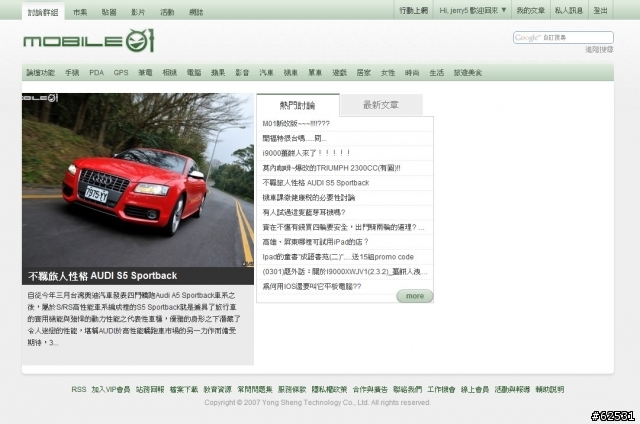Image resolution: width=640 pixels, height=424 pixels.
Task: Click the red Audi S5 feature photo
Action: click(138, 180)
